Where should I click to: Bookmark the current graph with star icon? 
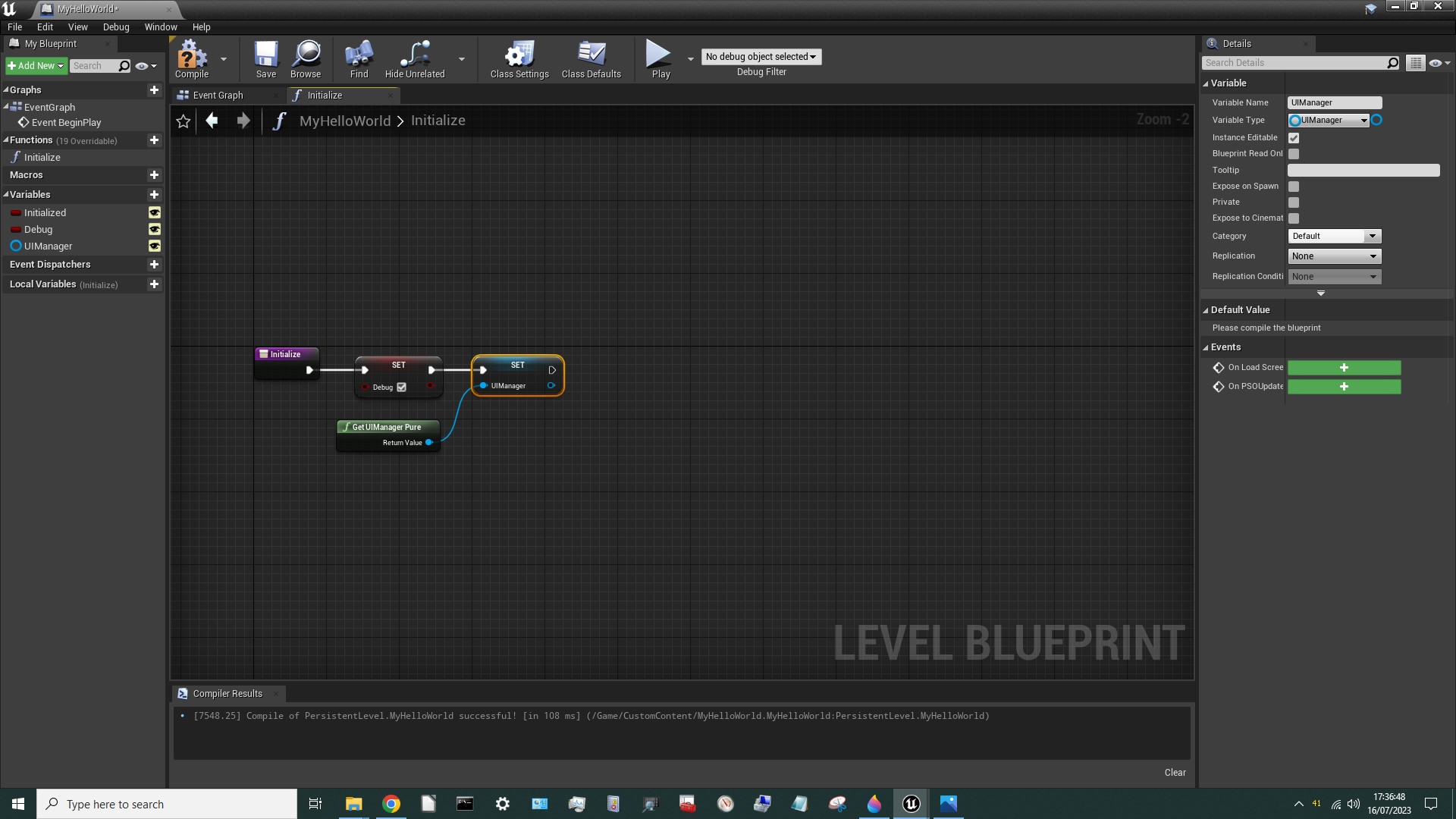tap(183, 121)
